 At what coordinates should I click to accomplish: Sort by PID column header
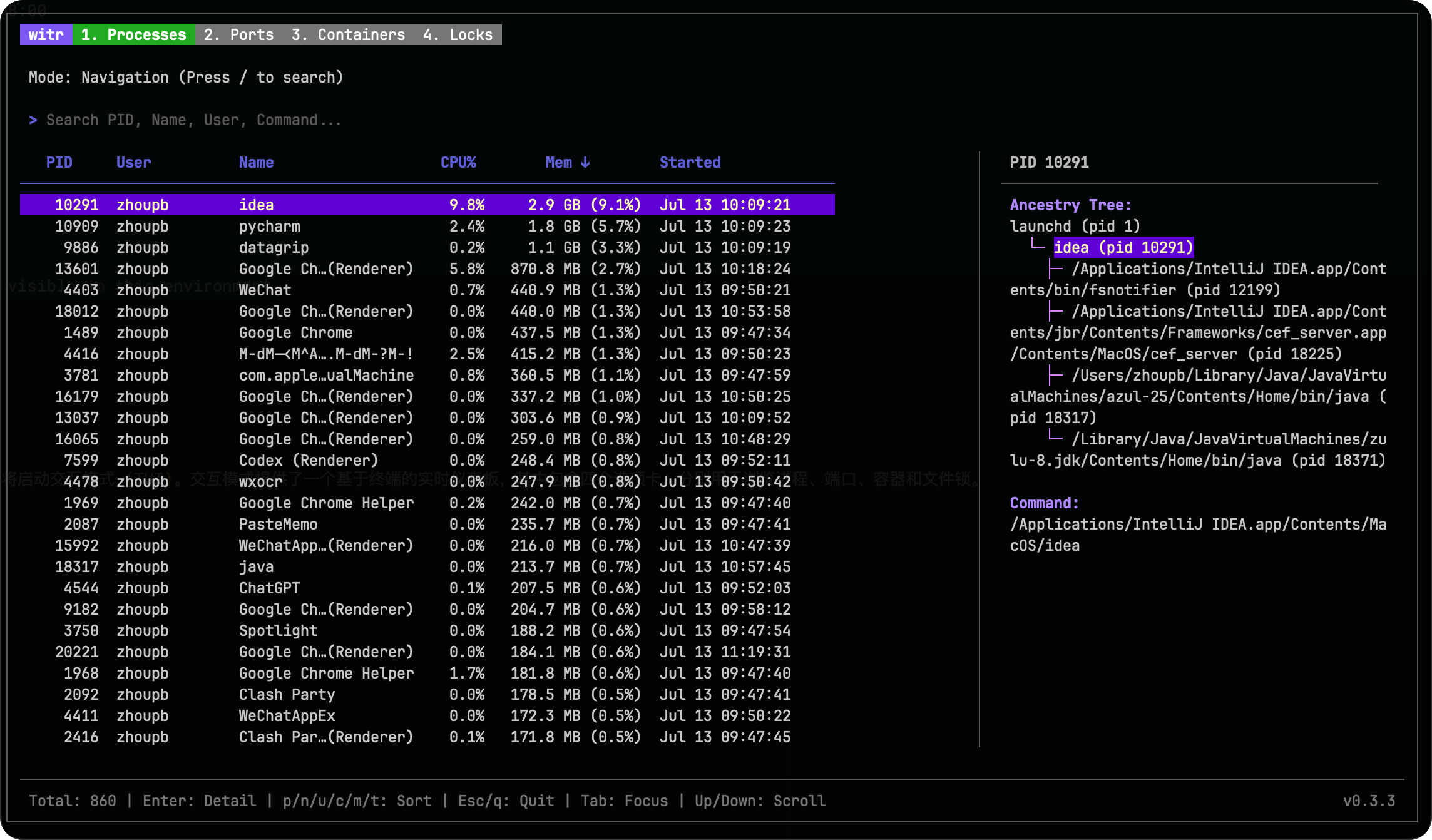pos(59,162)
